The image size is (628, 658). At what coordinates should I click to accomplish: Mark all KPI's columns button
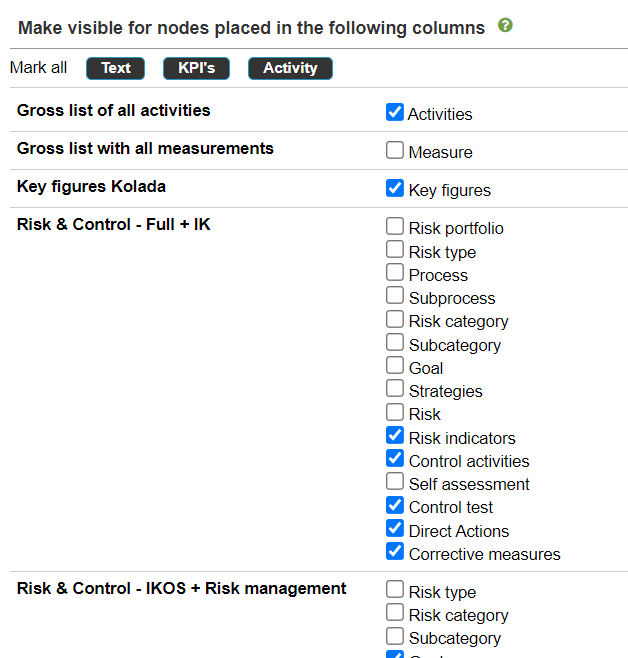196,68
